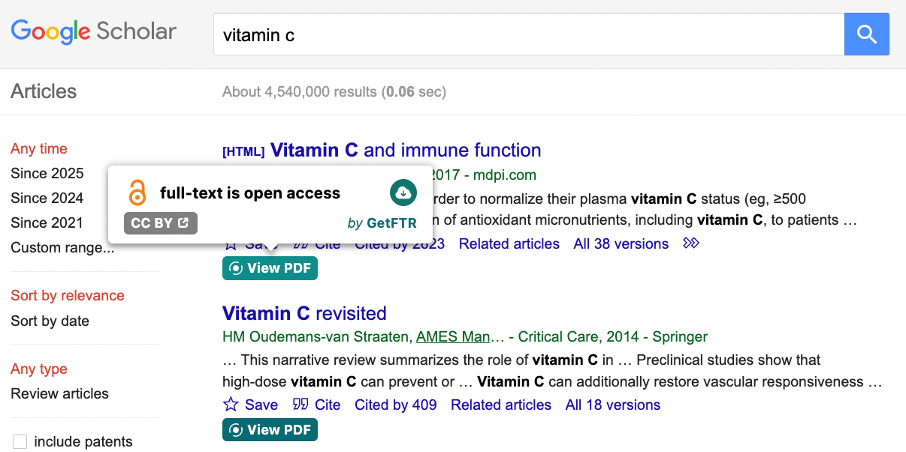Open the Custom range option
This screenshot has width=906, height=452.
pyautogui.click(x=62, y=248)
